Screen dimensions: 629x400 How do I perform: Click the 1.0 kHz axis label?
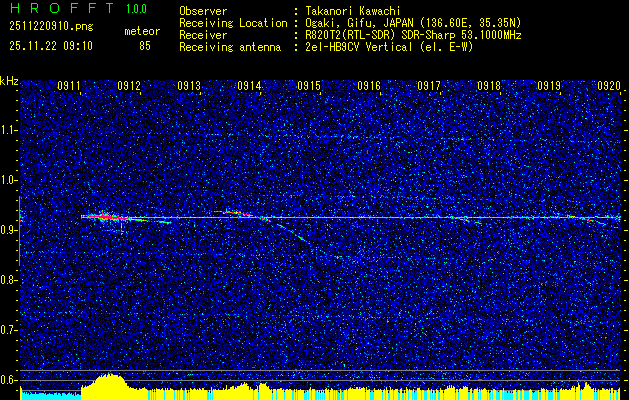pos(8,180)
